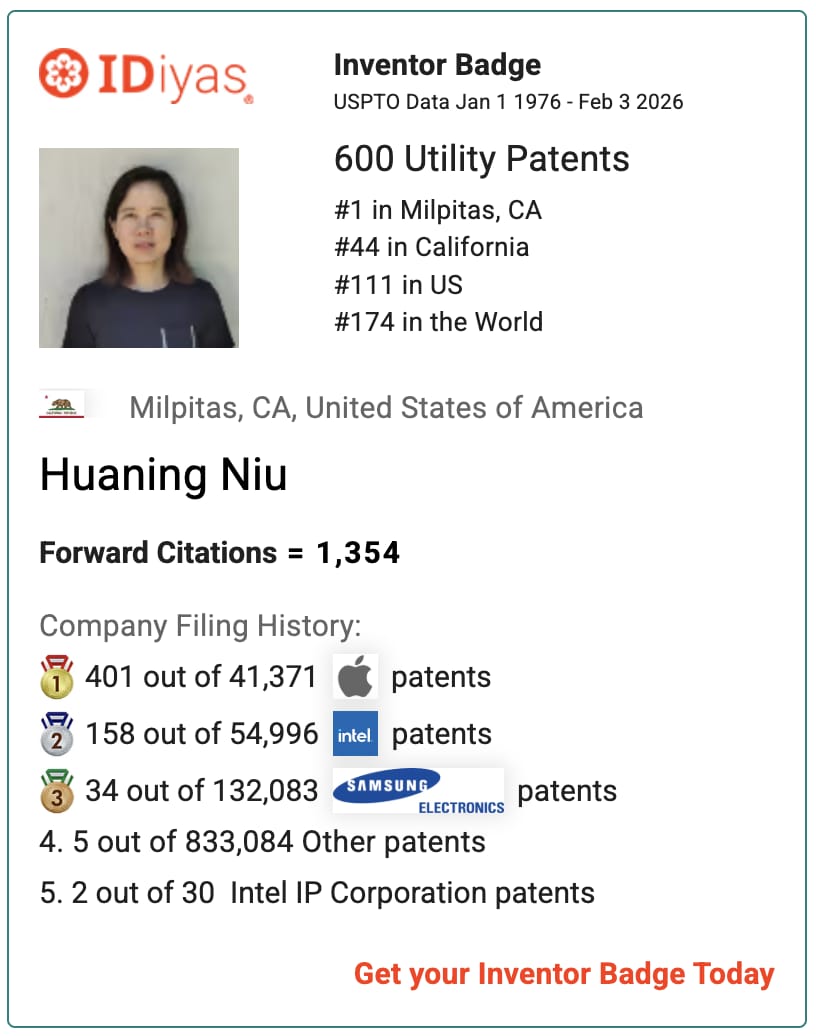Image resolution: width=816 pixels, height=1036 pixels.
Task: Click the IDiyas brand name text
Action: 175,76
